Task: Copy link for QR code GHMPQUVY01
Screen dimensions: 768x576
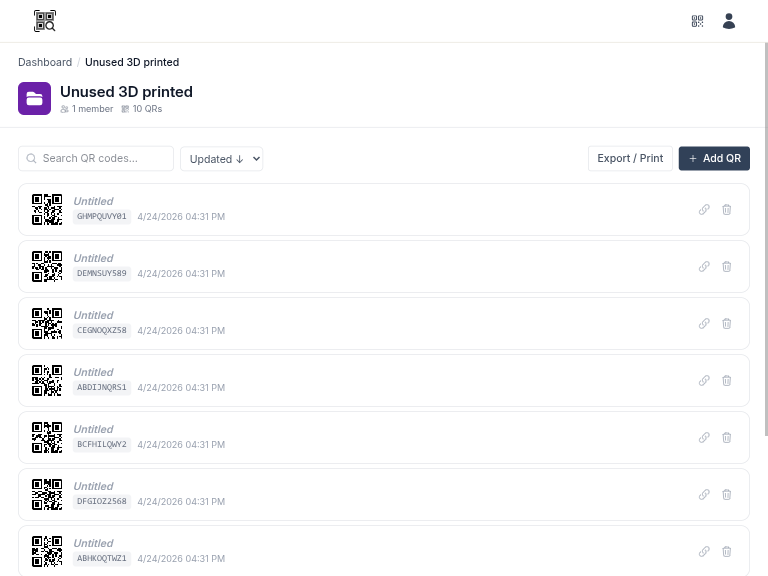Action: point(704,210)
